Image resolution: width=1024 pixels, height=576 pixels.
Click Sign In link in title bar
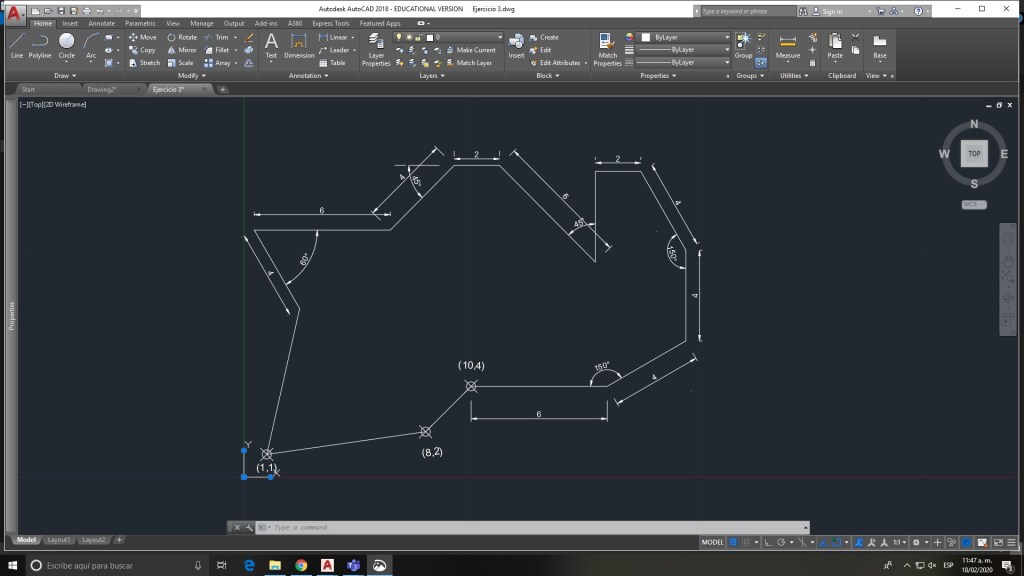[x=832, y=11]
